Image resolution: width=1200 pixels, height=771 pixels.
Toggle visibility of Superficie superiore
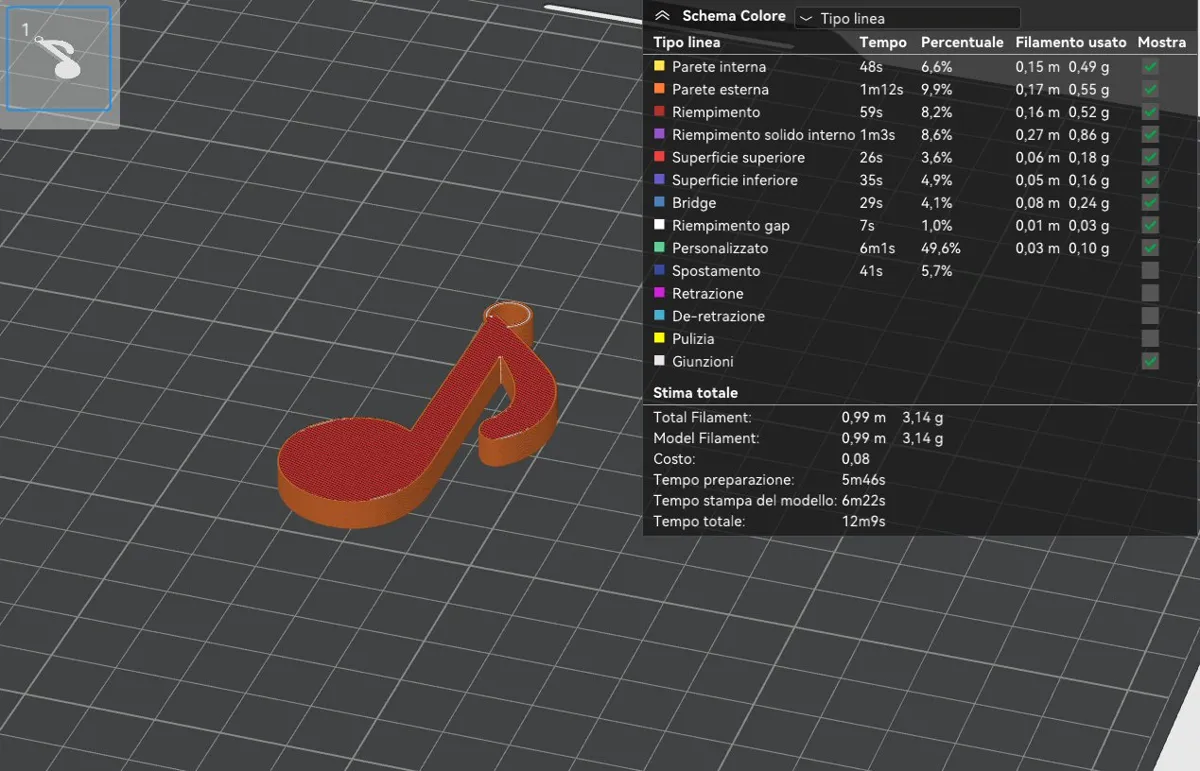[x=1150, y=157]
